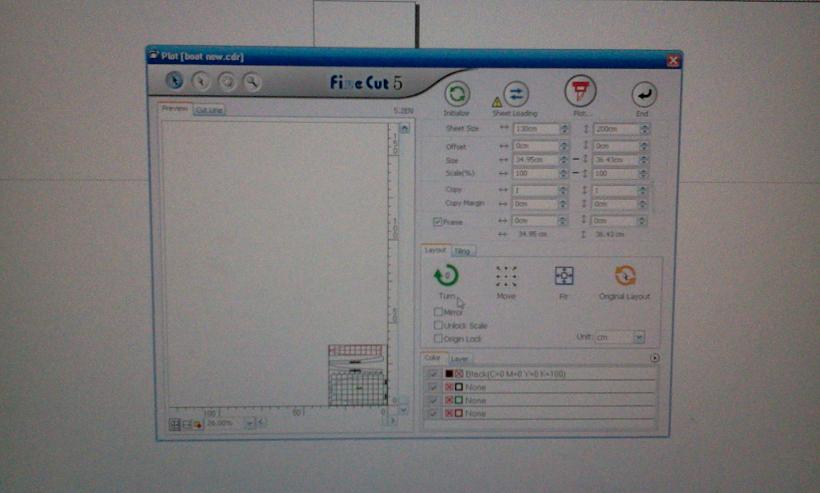Image resolution: width=820 pixels, height=493 pixels.
Task: Click the Offset vertical input field
Action: point(617,146)
